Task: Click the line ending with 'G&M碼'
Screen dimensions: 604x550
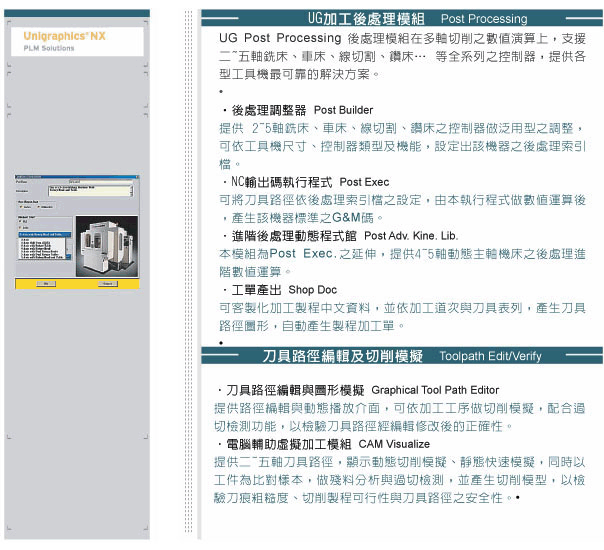Action: point(303,218)
